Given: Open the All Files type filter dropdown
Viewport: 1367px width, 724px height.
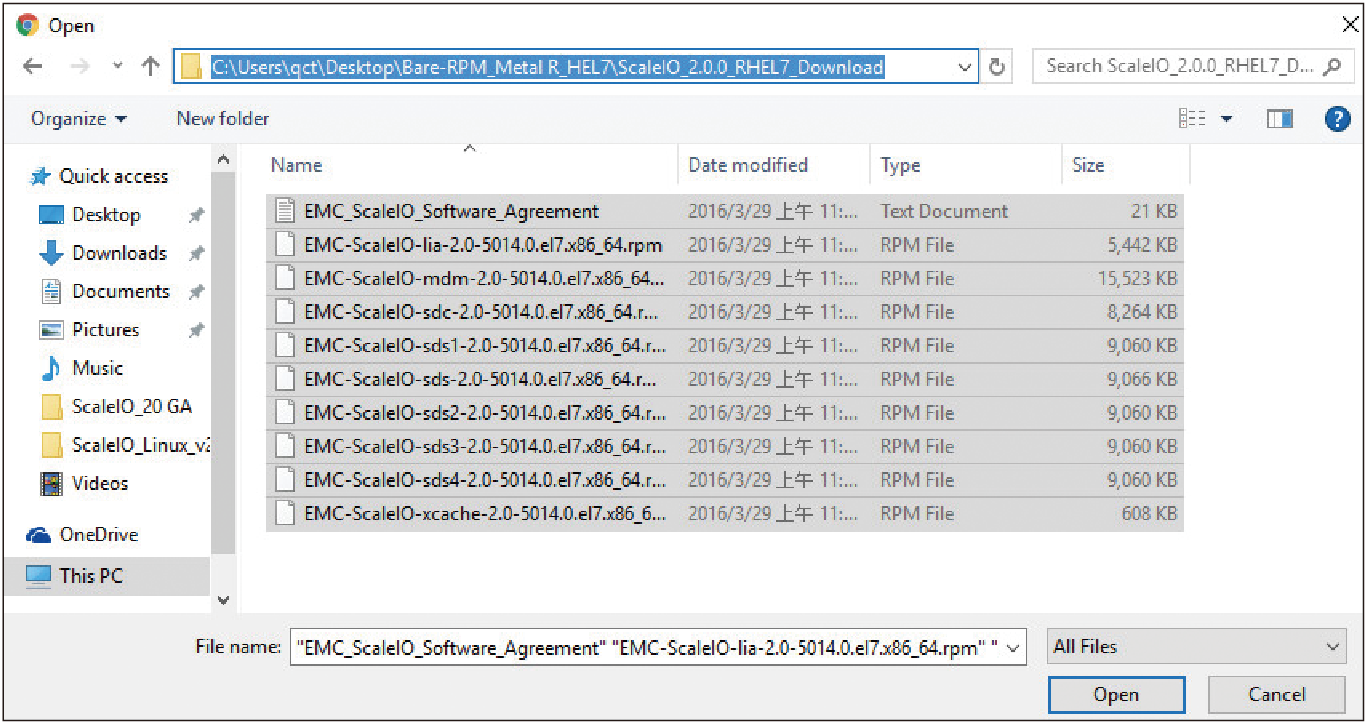Looking at the screenshot, I should (1197, 647).
